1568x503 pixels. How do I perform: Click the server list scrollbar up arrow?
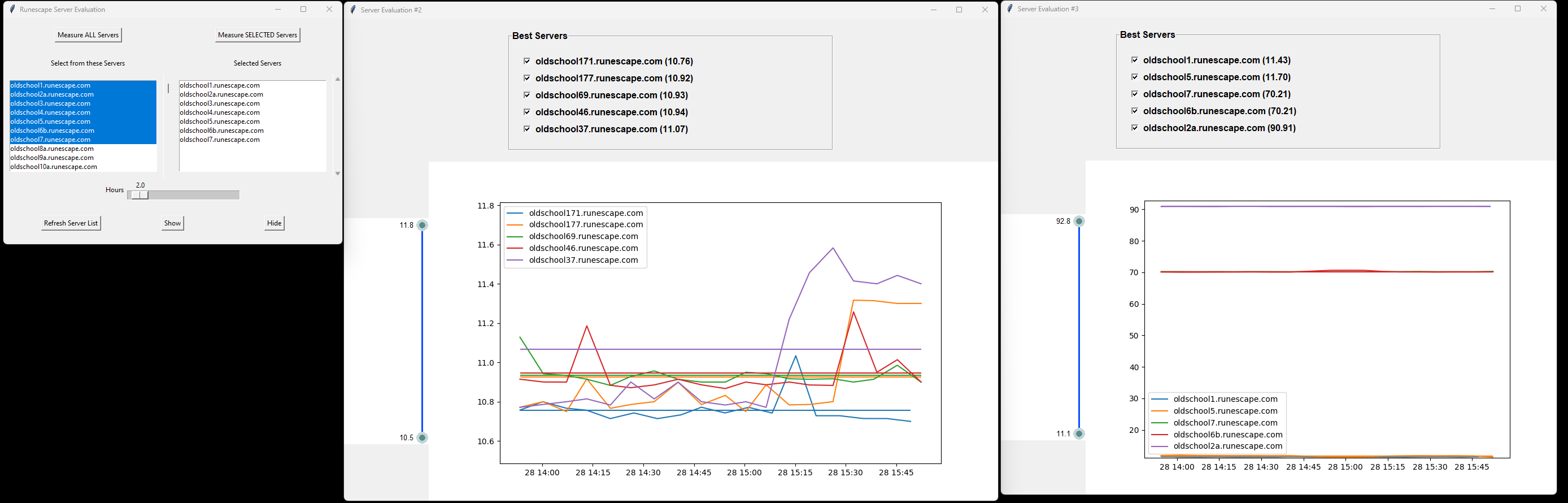click(x=338, y=79)
